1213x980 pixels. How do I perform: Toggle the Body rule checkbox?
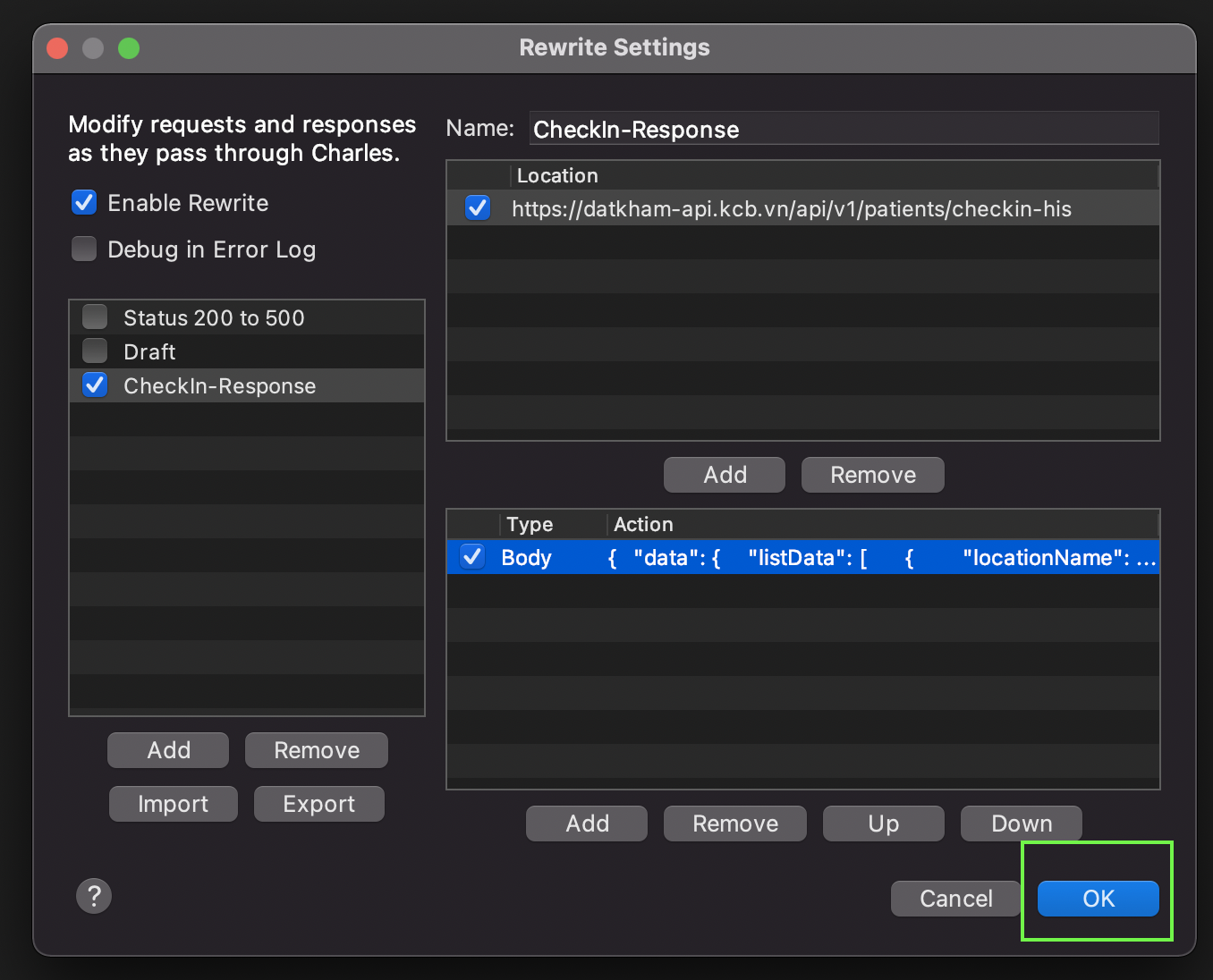click(x=472, y=556)
